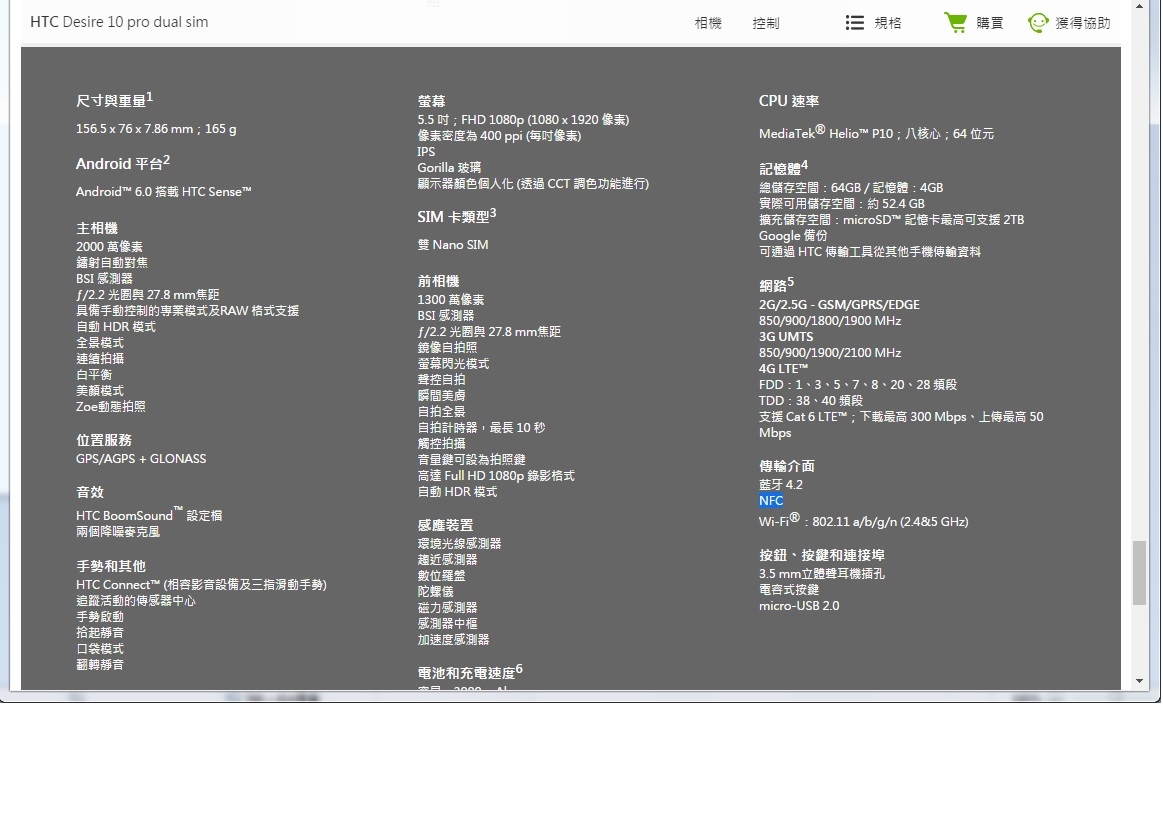Click the Google 備份 line
The width and height of the screenshot is (1163, 820).
tap(792, 236)
